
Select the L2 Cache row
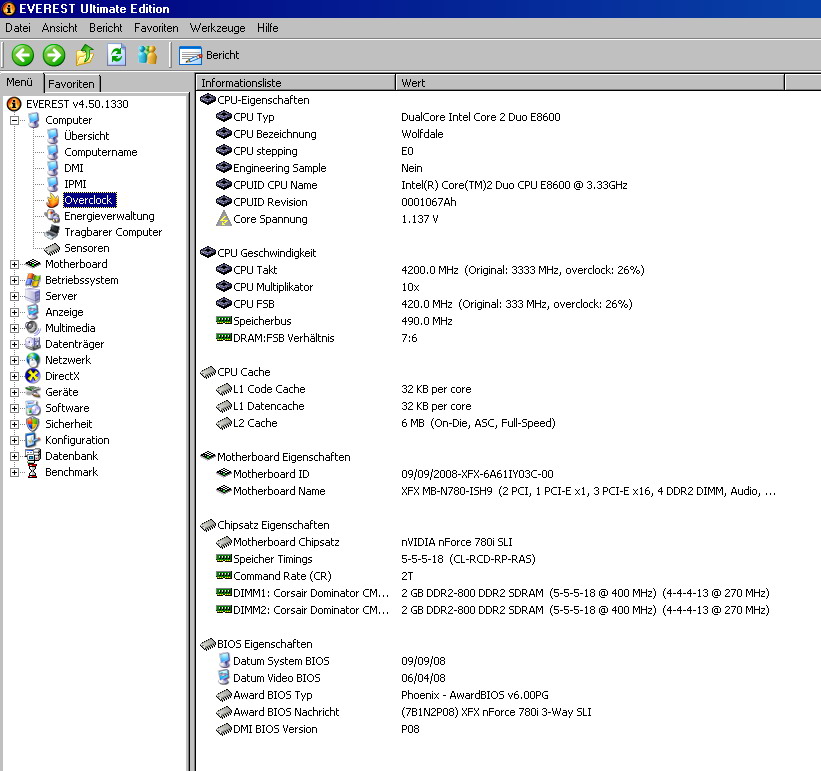(386, 423)
